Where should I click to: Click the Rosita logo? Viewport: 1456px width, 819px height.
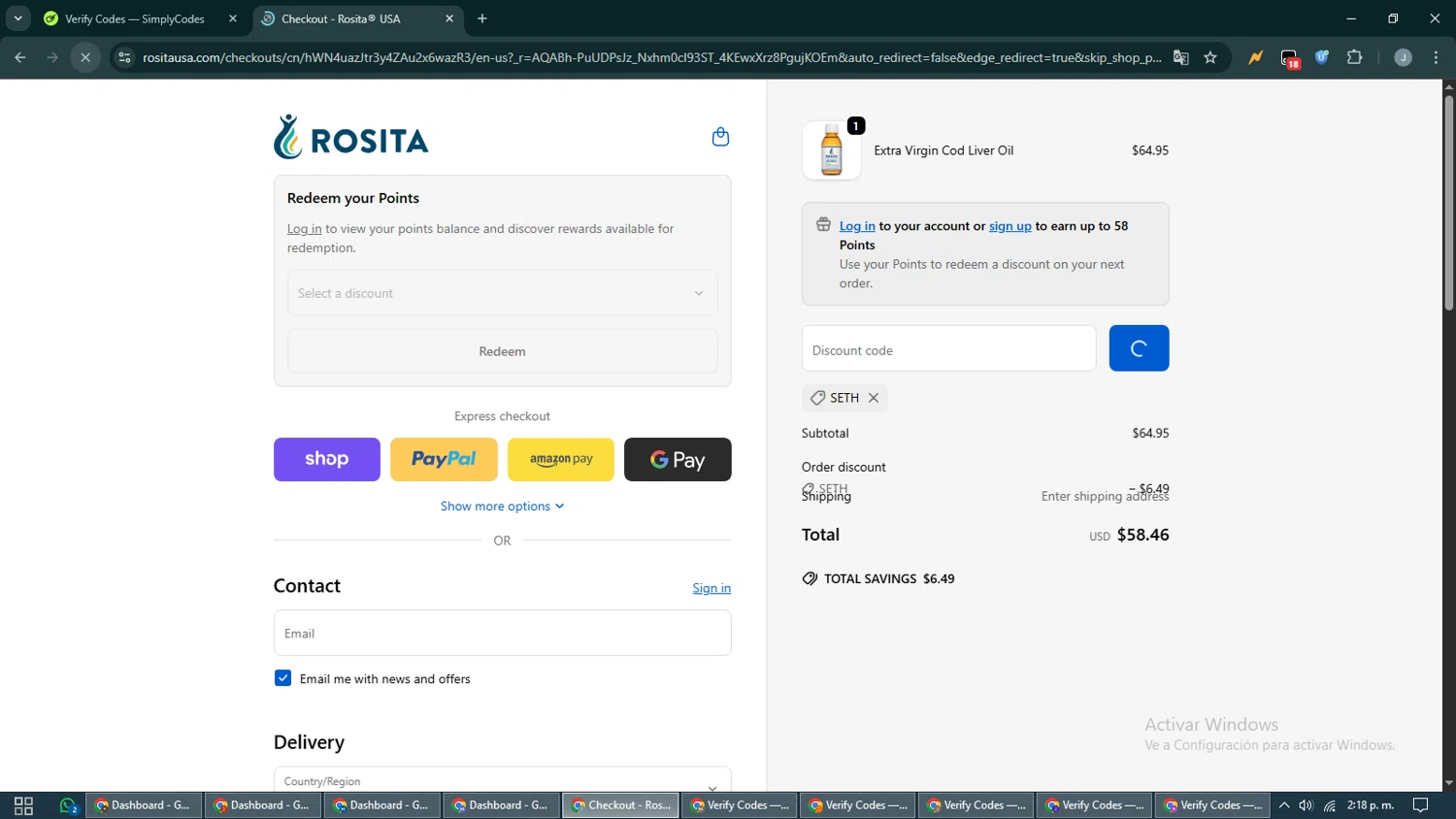[x=351, y=137]
